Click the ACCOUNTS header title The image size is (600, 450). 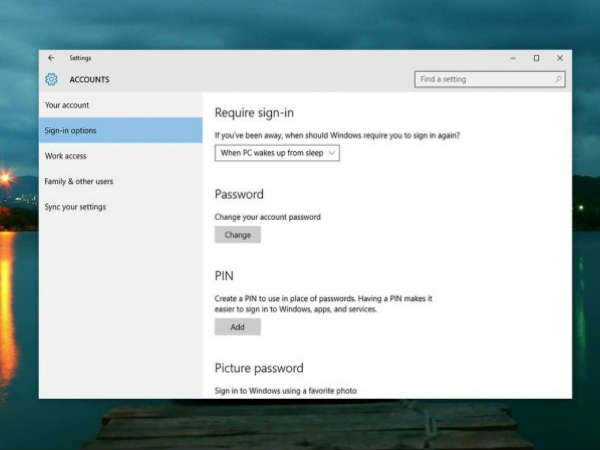[89, 79]
